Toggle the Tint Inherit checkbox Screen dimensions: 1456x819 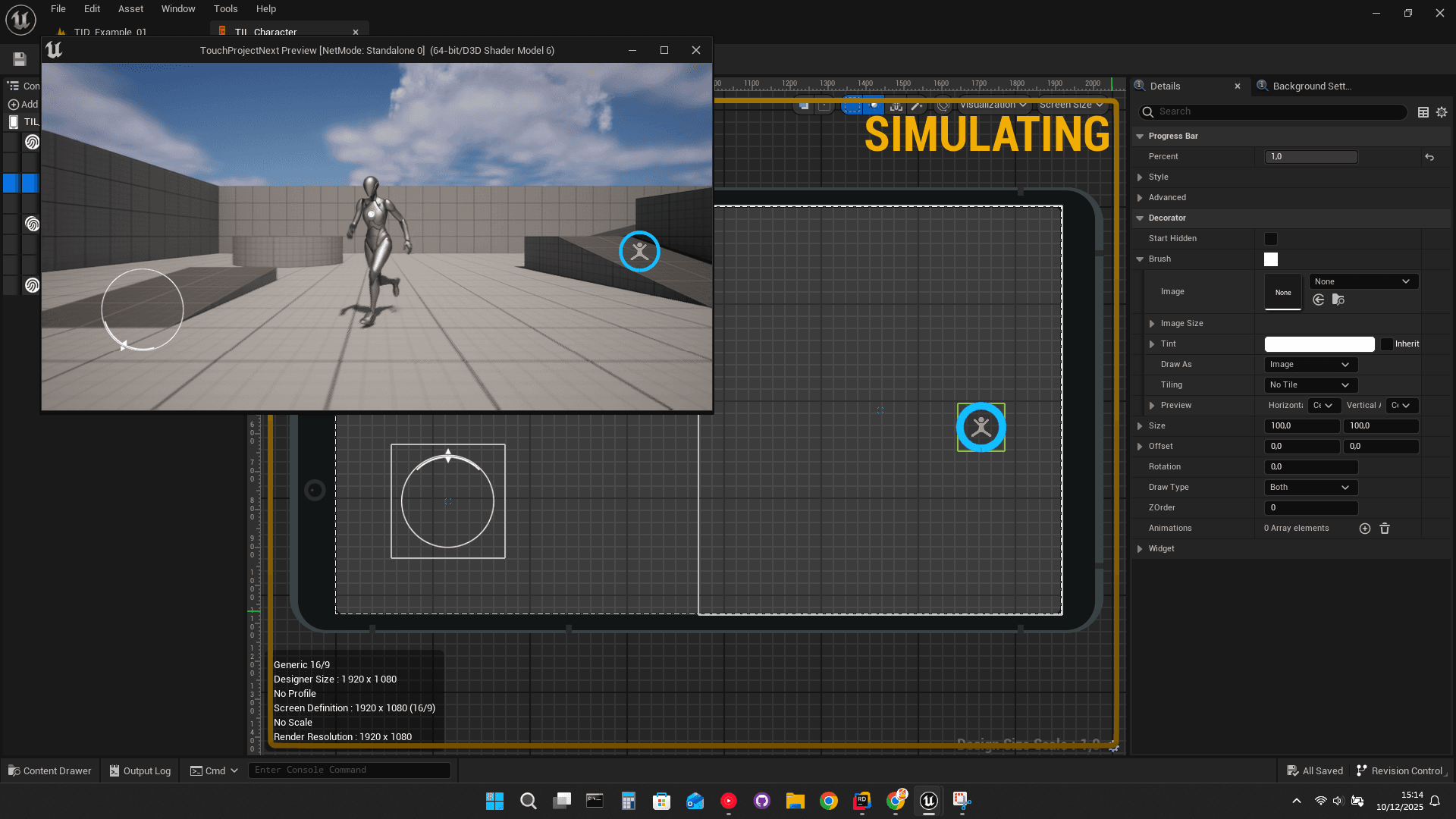point(1387,344)
